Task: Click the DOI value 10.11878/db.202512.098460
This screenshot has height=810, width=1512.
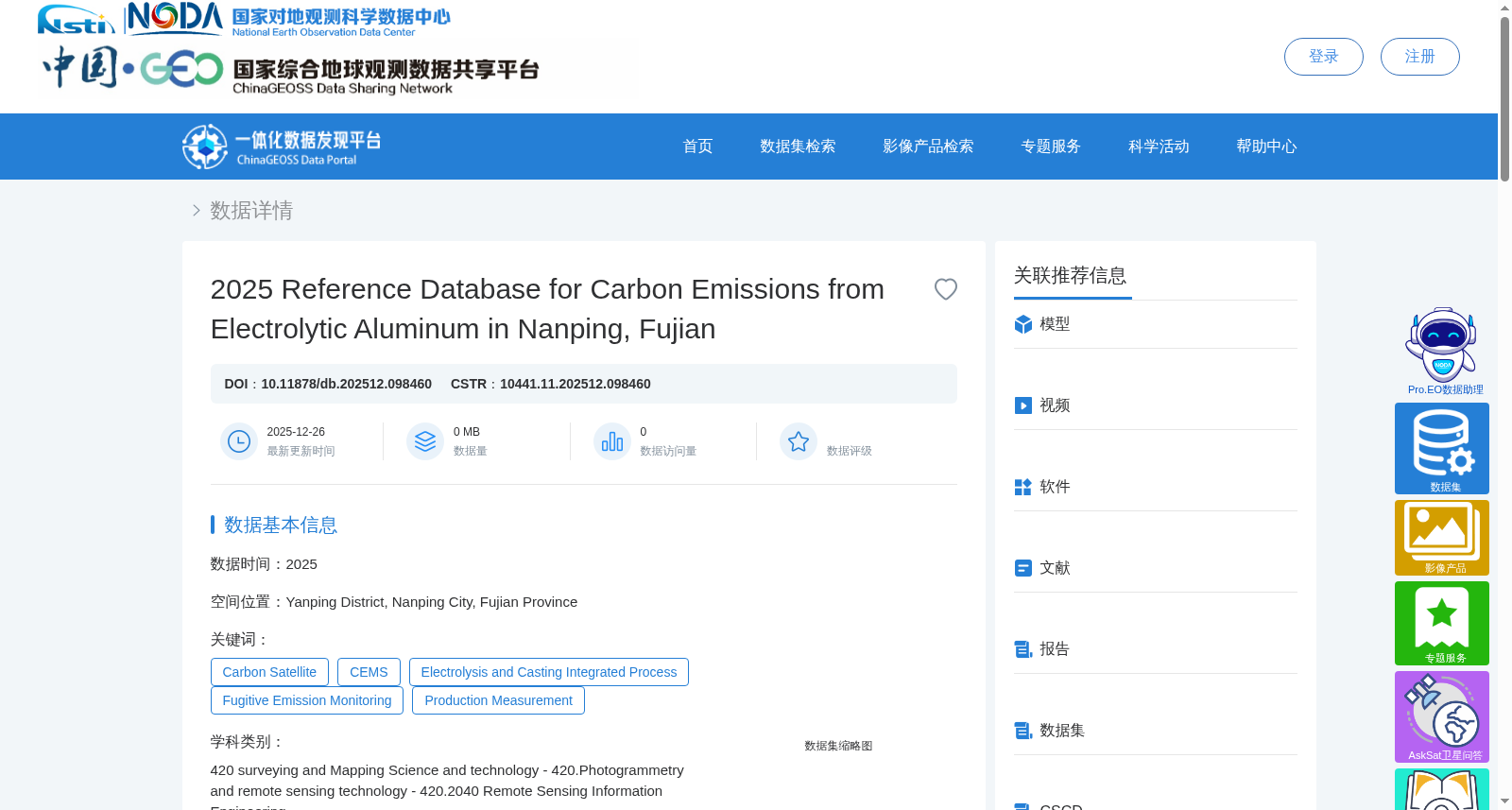Action: pos(346,384)
